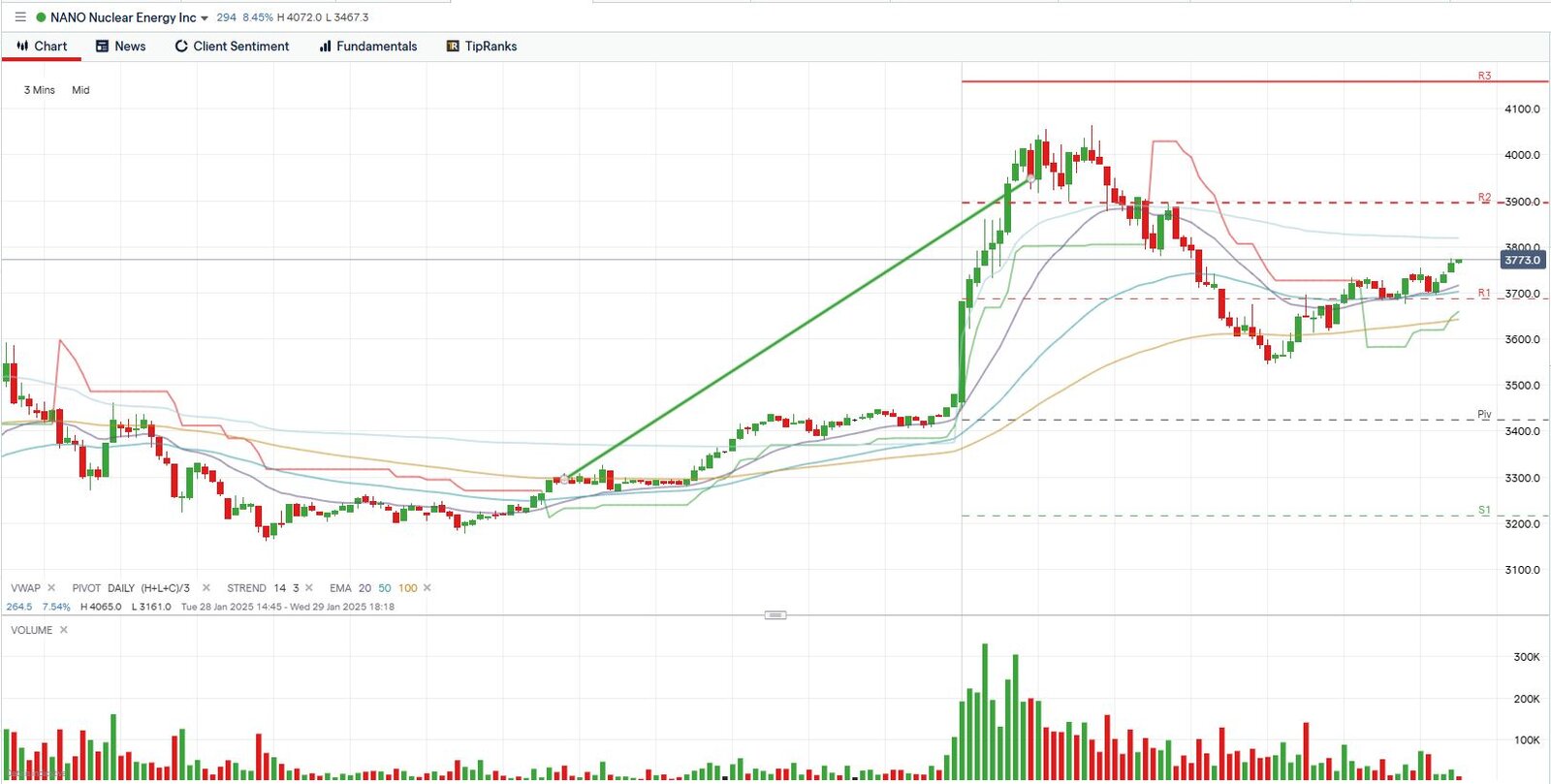
Task: Switch to the News tab
Action: coord(120,47)
